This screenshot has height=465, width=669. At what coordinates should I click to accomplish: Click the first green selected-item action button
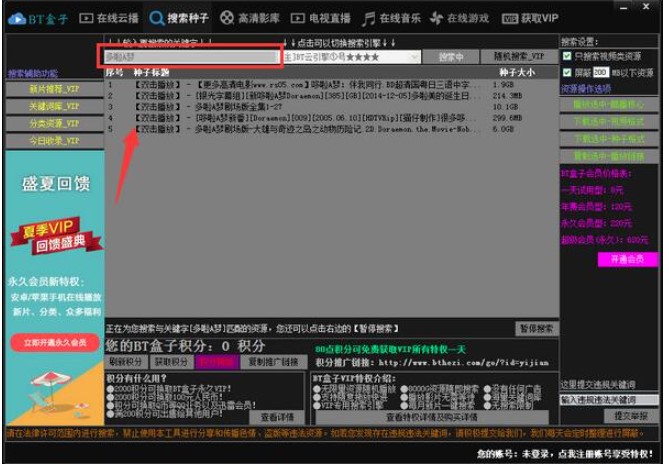pos(609,105)
